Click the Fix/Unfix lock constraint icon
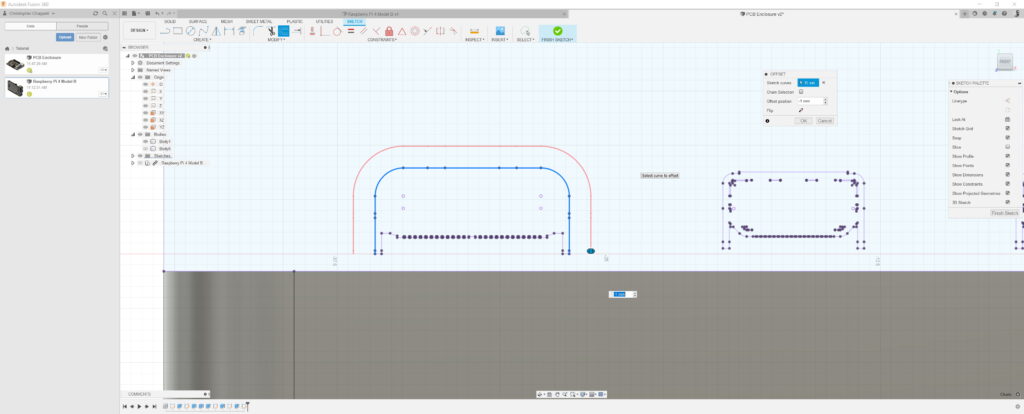The image size is (1024, 414). pyautogui.click(x=389, y=31)
